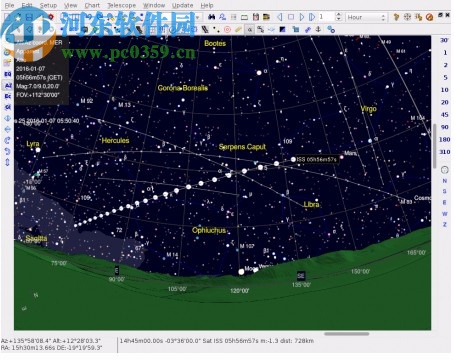Click the Corona Borealis constellation label
Image resolution: width=454 pixels, height=360 pixels.
[183, 88]
